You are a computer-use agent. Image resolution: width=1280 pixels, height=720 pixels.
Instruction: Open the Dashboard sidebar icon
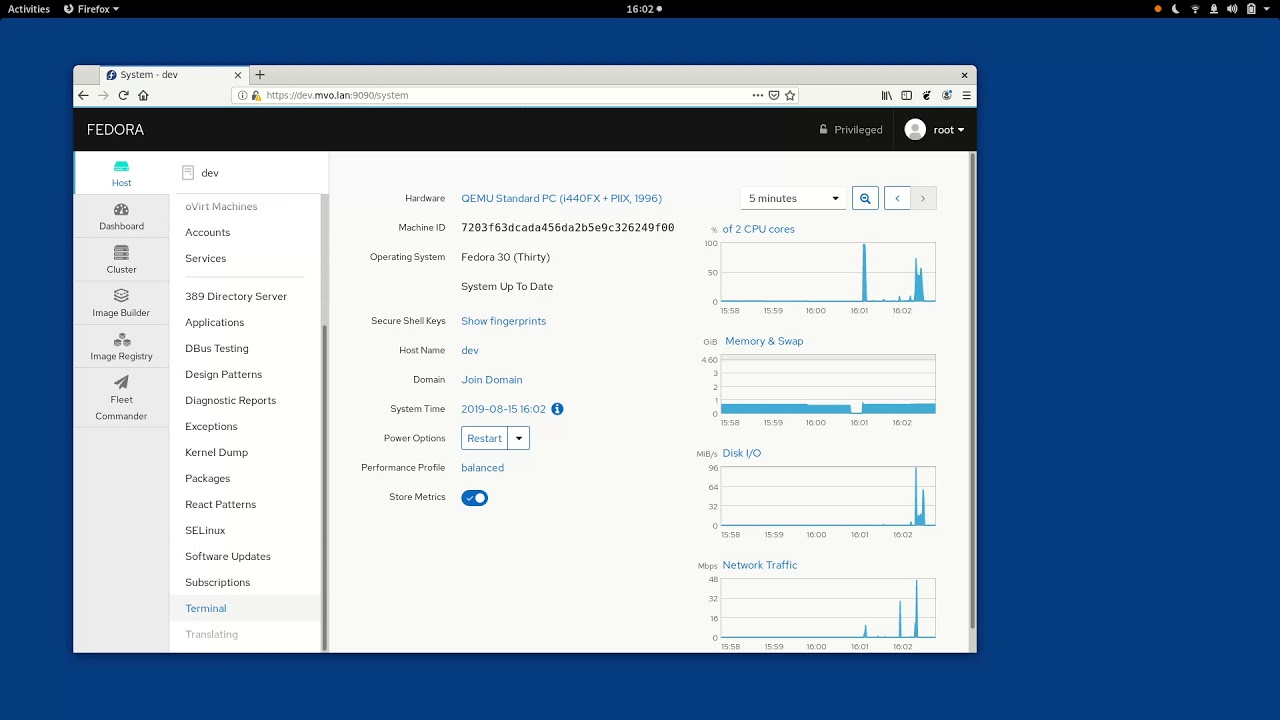point(121,210)
